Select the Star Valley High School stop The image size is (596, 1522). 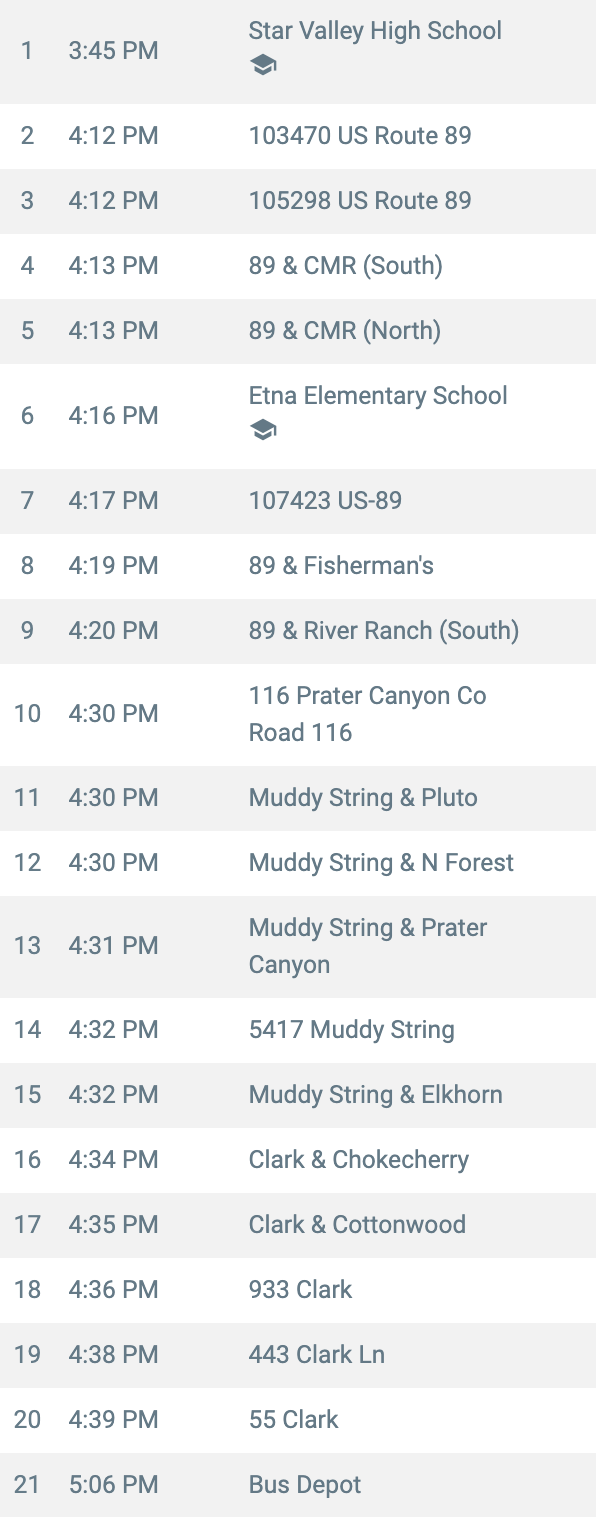coord(298,50)
